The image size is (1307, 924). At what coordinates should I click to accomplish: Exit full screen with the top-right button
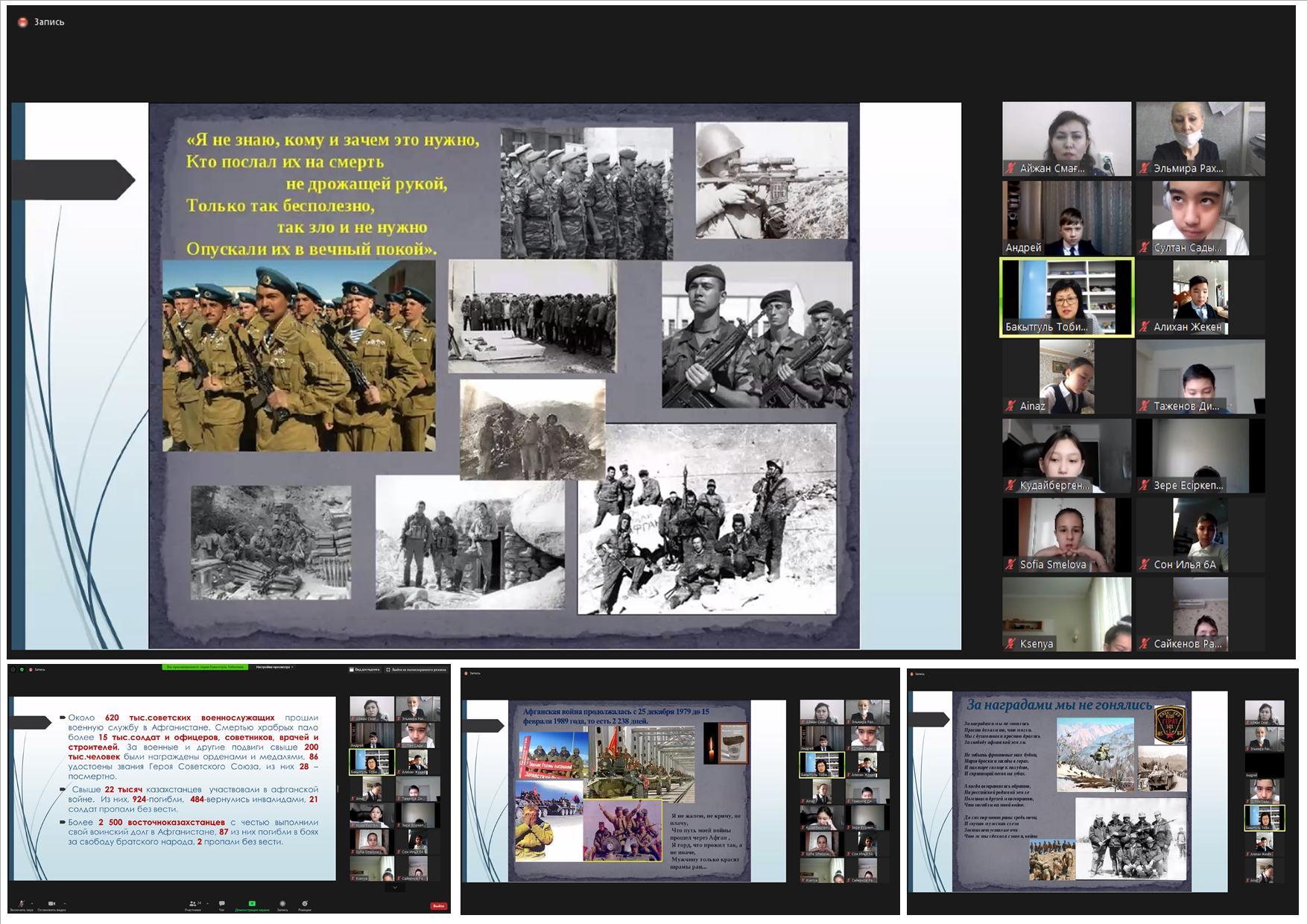(416, 669)
